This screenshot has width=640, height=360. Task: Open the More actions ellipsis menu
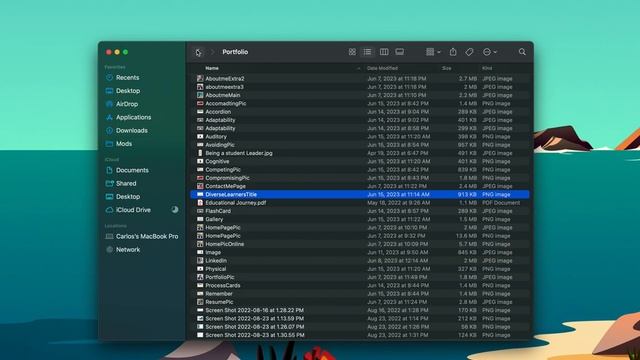point(489,52)
